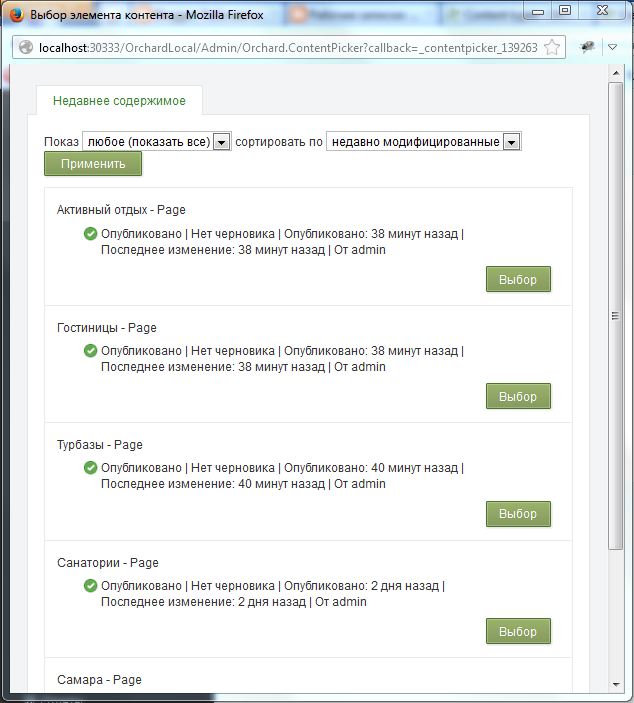The width and height of the screenshot is (634, 703).
Task: Click Выбор for Турбазы page
Action: [x=518, y=514]
